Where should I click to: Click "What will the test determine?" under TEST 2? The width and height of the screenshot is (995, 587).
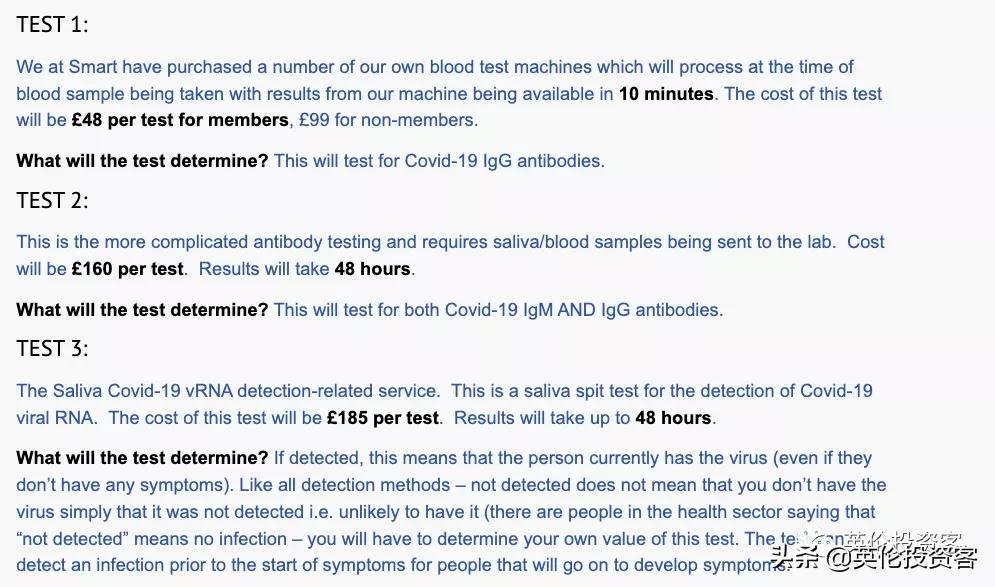pyautogui.click(x=142, y=310)
